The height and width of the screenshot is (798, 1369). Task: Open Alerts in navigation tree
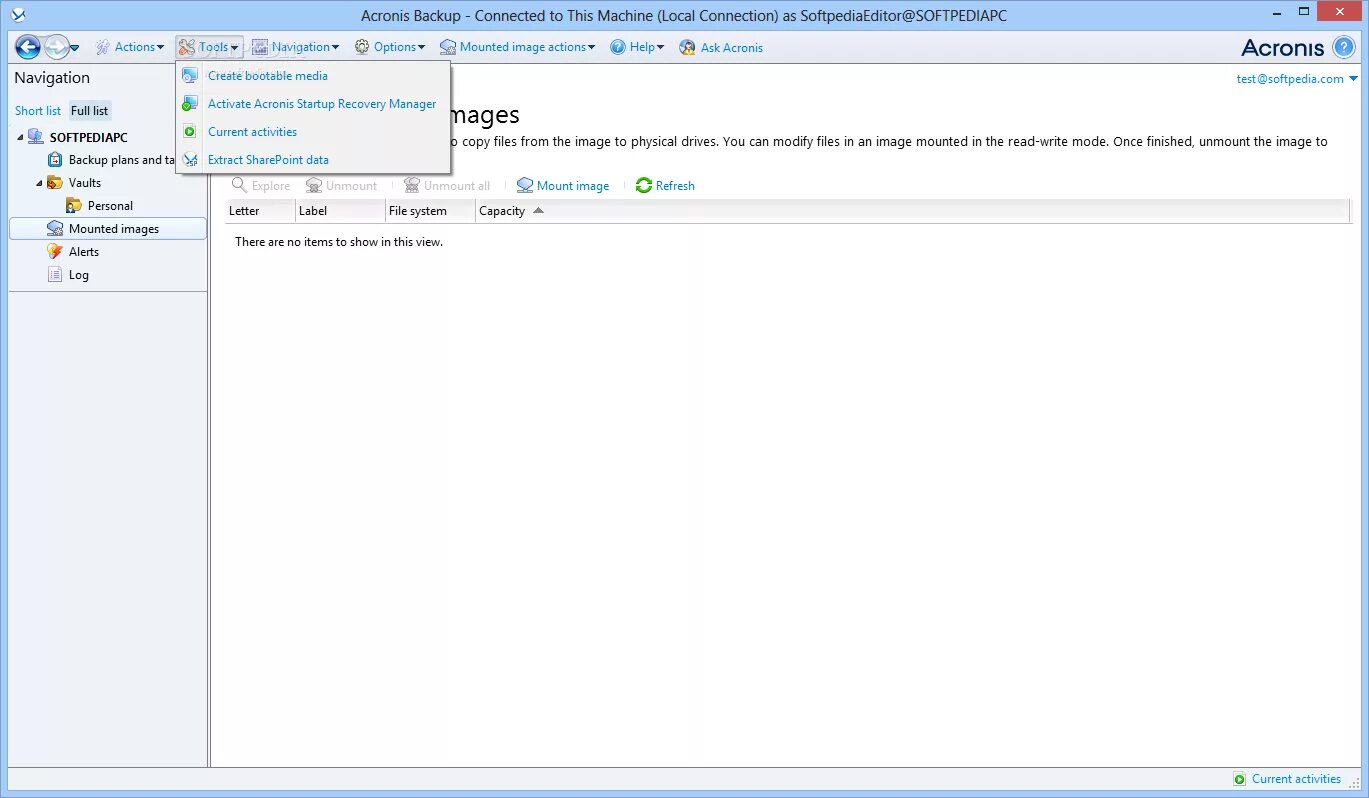click(84, 252)
